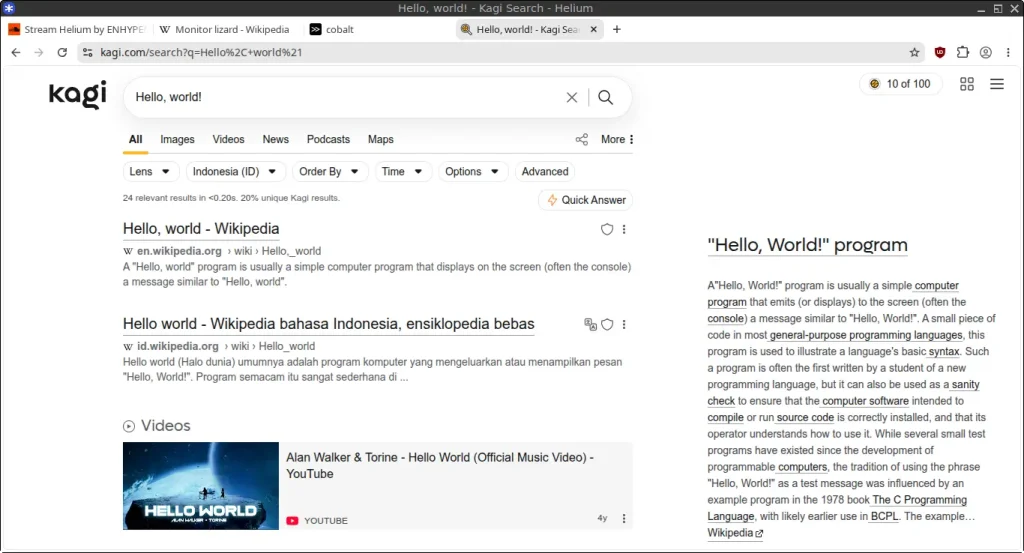Image resolution: width=1024 pixels, height=553 pixels.
Task: Click the browser forward arrow
Action: coord(39,52)
